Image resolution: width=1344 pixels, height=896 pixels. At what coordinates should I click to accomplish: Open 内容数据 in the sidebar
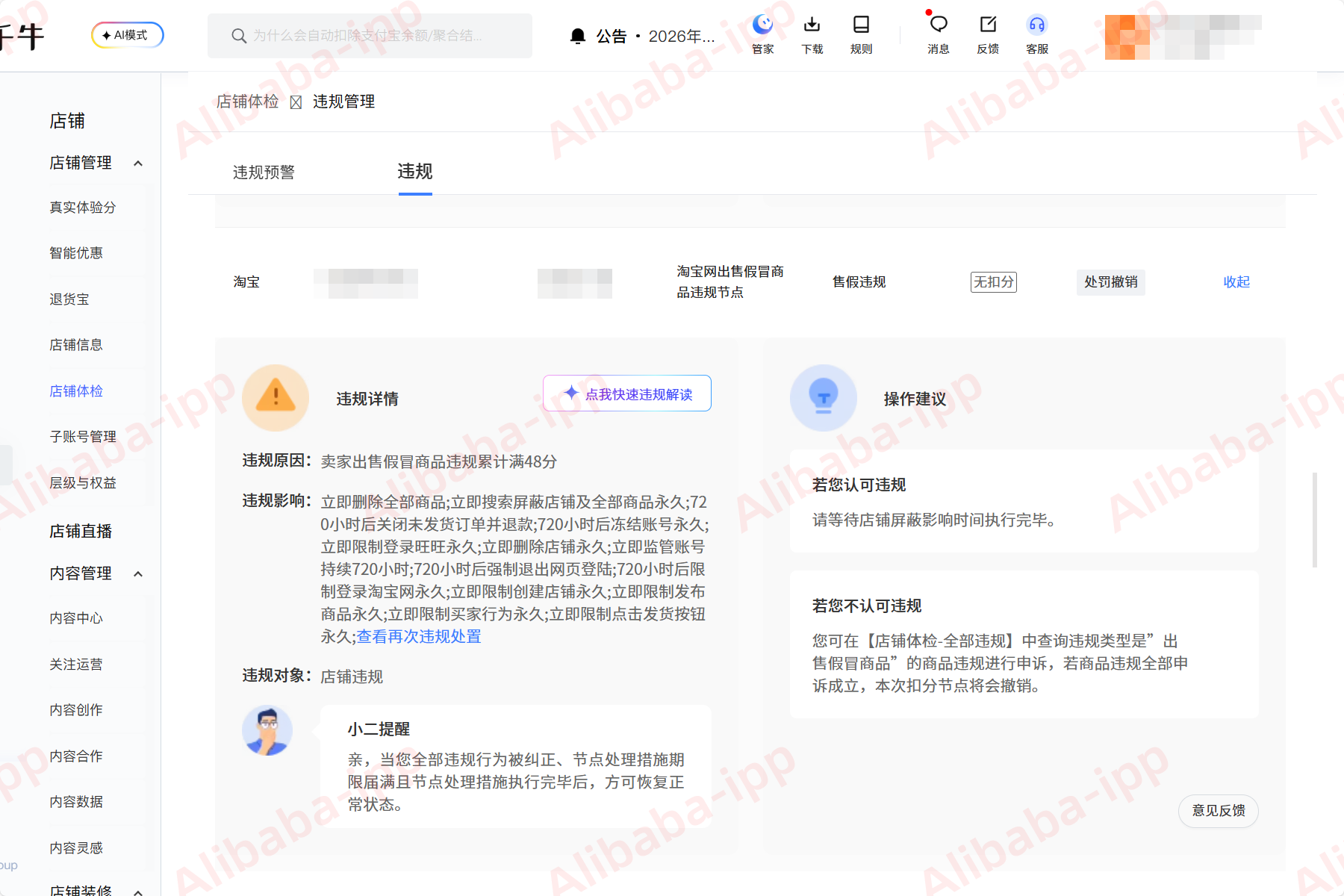click(x=76, y=801)
